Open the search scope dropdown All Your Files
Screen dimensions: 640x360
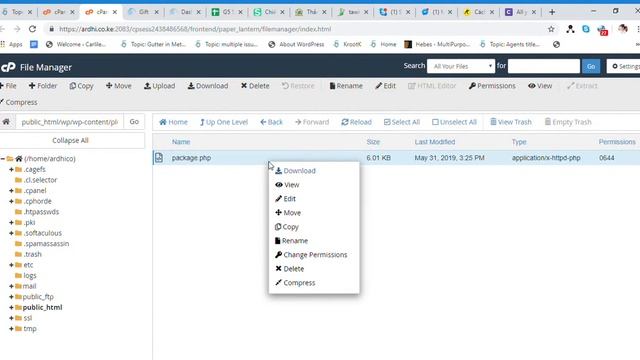(461, 66)
